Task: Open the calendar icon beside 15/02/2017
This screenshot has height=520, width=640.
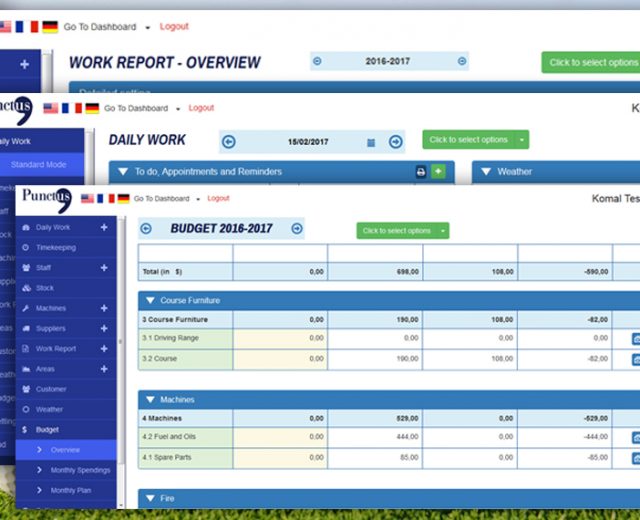Action: [371, 142]
